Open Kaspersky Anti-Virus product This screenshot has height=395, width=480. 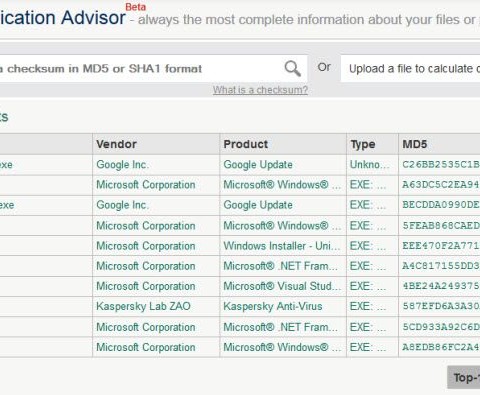tap(273, 306)
